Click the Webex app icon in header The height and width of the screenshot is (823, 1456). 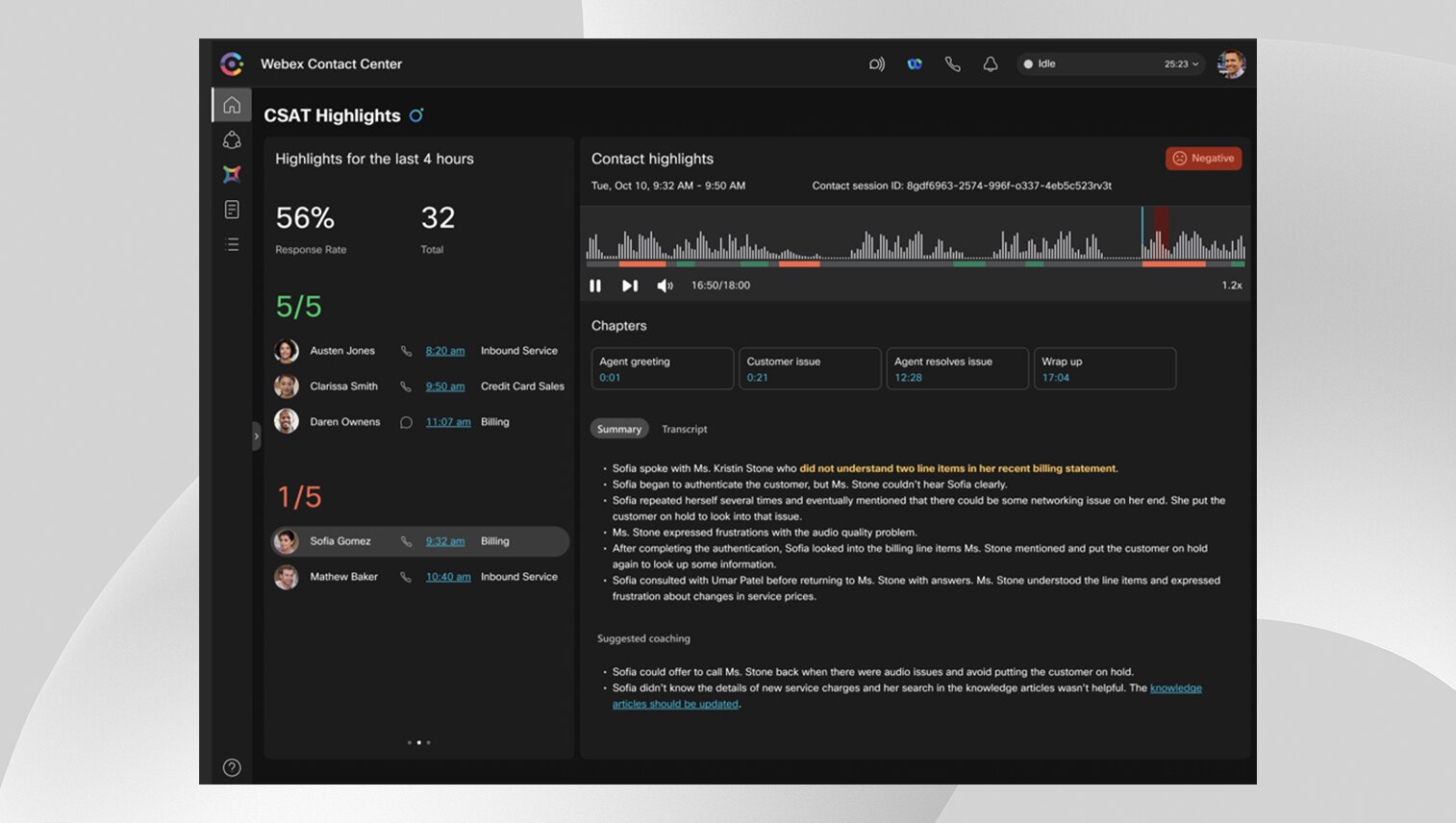tap(914, 64)
